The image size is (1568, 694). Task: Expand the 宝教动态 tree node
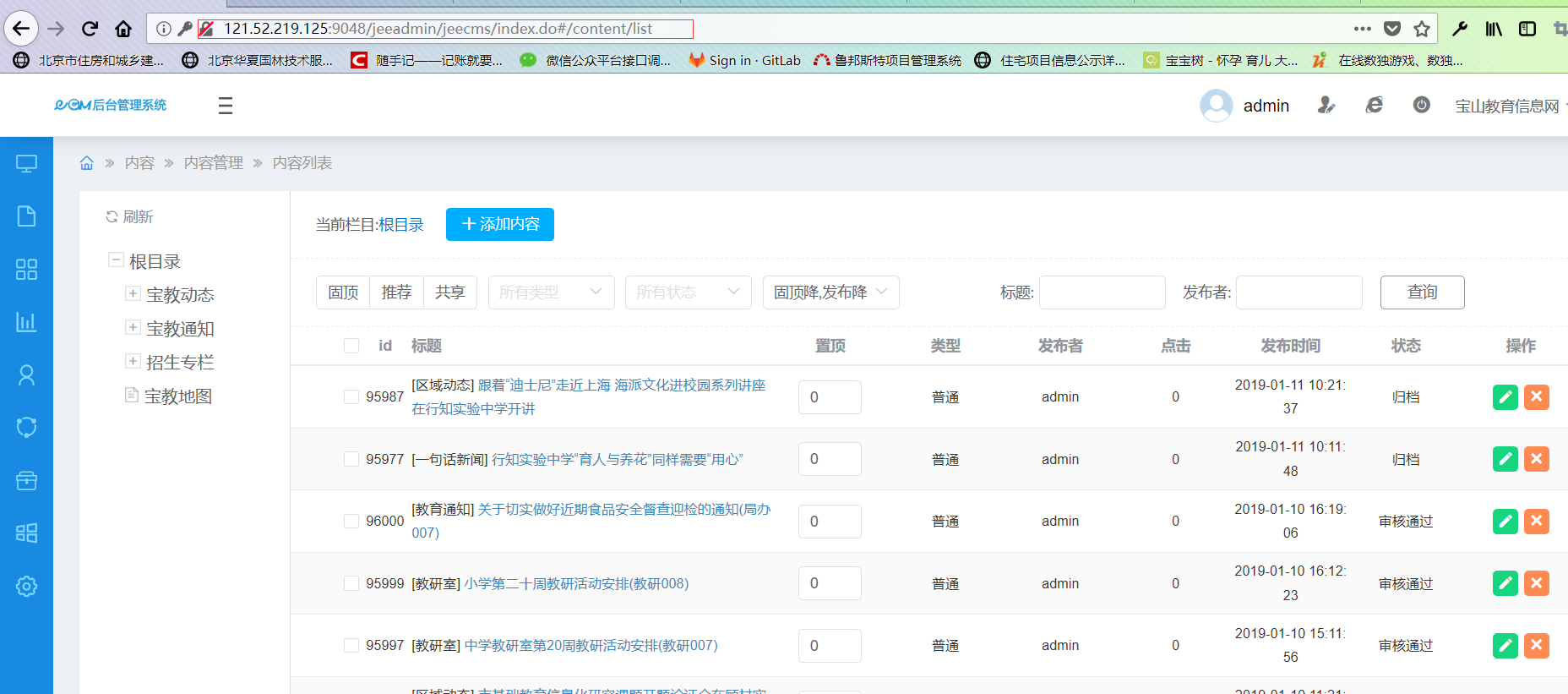133,293
